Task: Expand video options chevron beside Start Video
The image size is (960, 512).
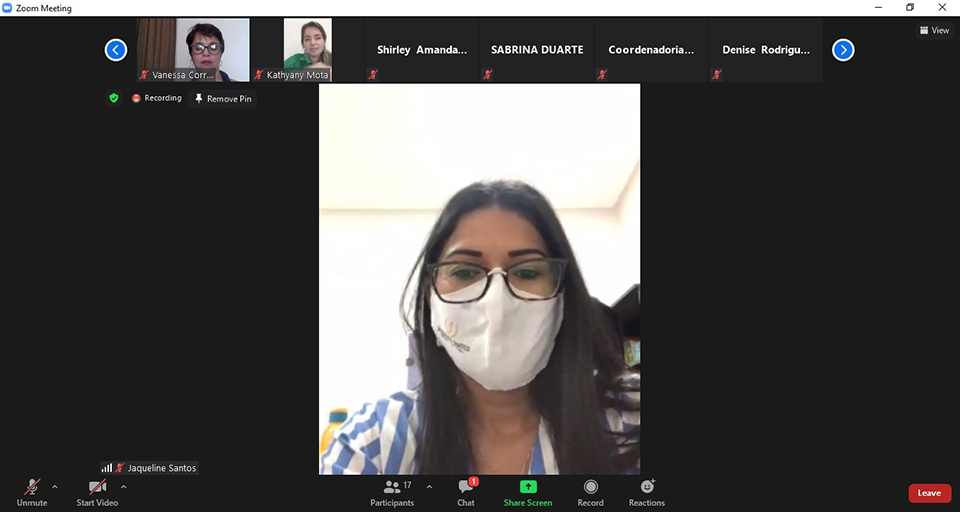Action: coord(124,487)
